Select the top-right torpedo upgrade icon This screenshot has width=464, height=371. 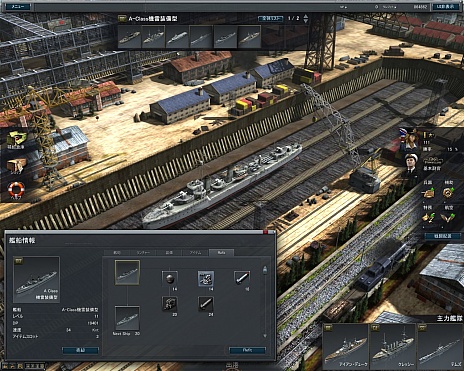pyautogui.click(x=242, y=278)
